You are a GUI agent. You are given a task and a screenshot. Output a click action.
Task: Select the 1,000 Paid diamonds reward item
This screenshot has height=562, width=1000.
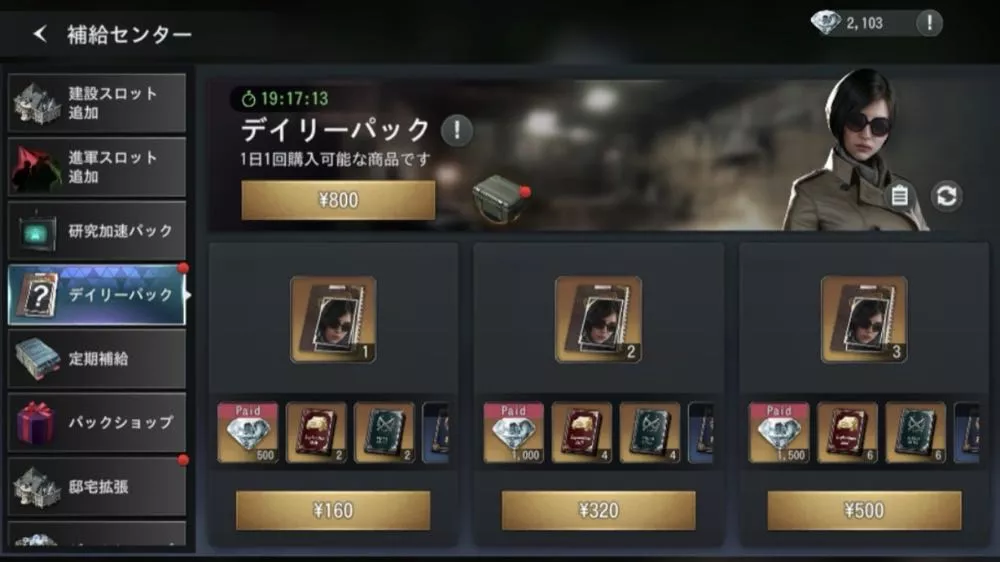[x=513, y=432]
